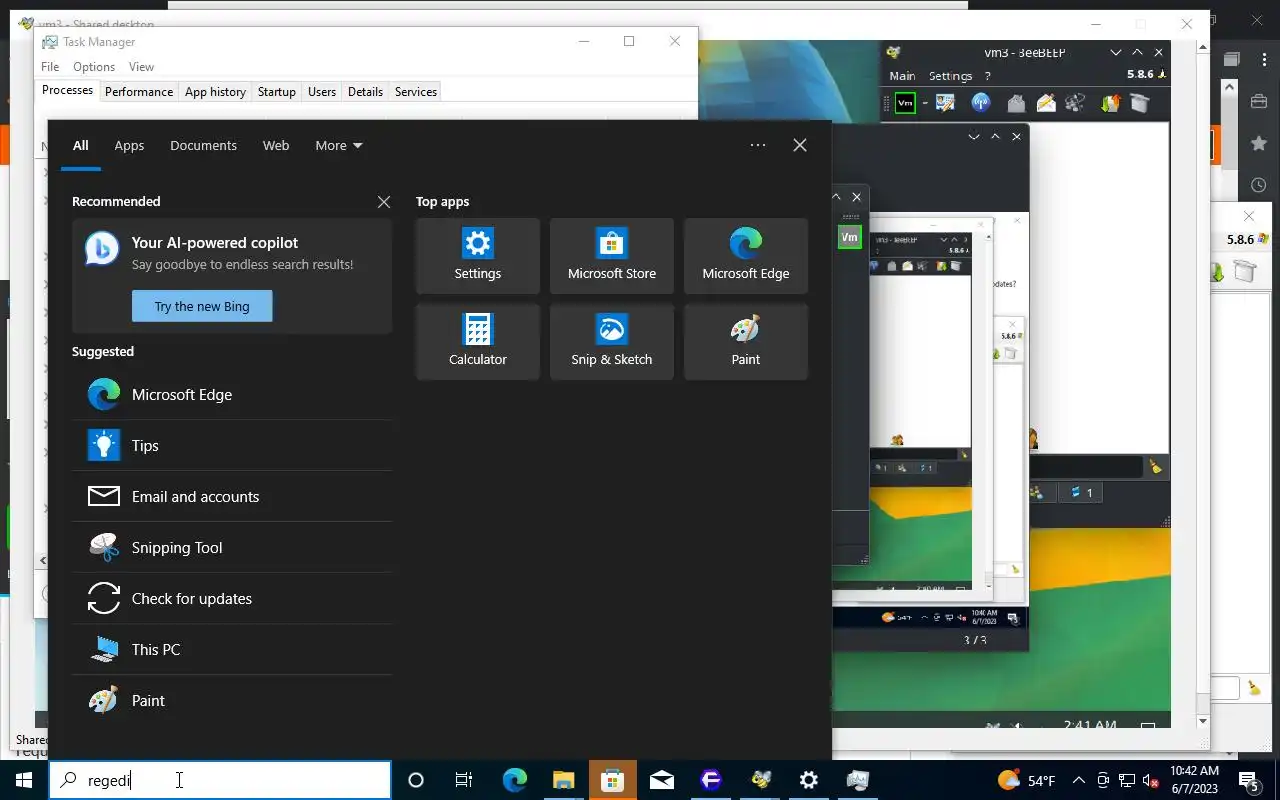Click Task Manager icon on taskbar
1280x800 pixels.
858,780
